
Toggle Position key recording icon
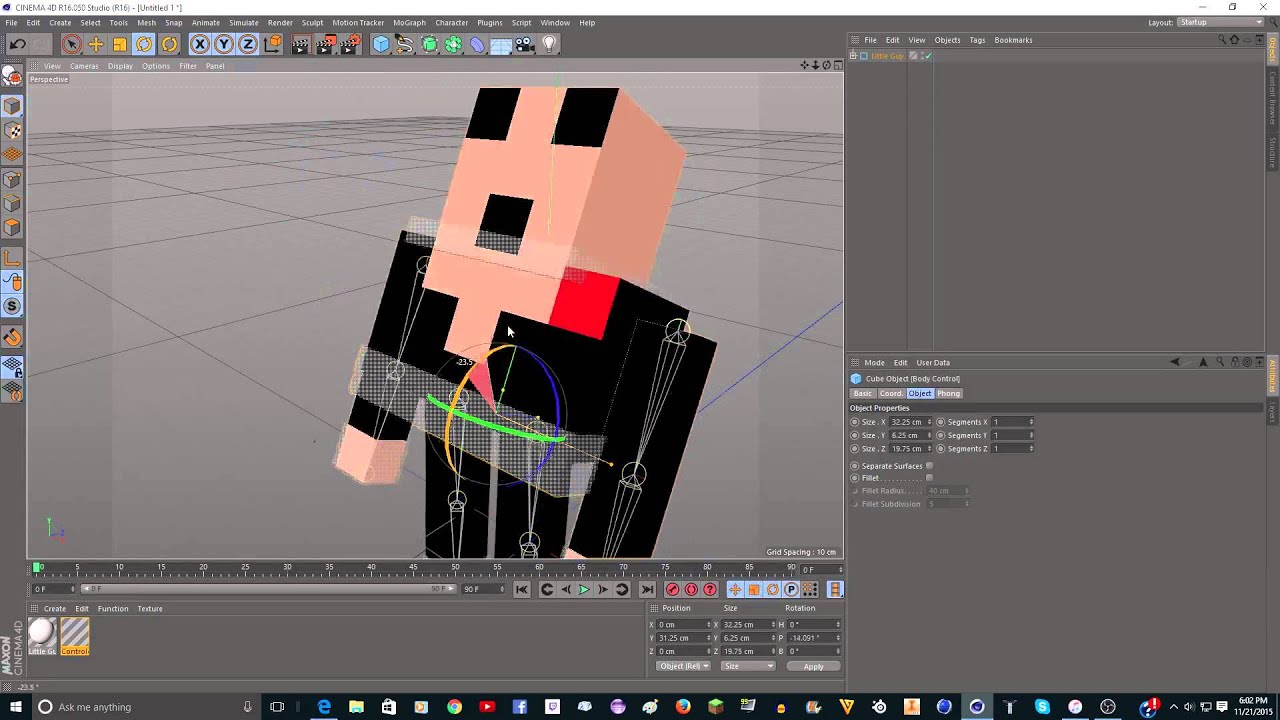coord(735,590)
